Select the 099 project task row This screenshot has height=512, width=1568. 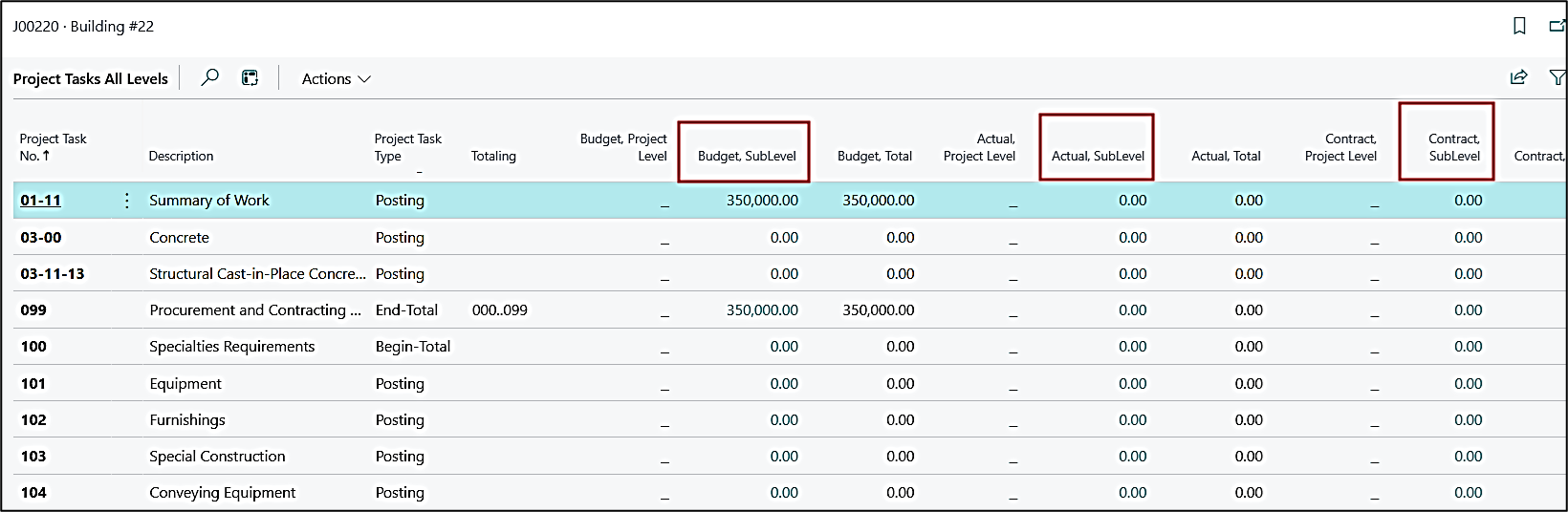tap(33, 310)
